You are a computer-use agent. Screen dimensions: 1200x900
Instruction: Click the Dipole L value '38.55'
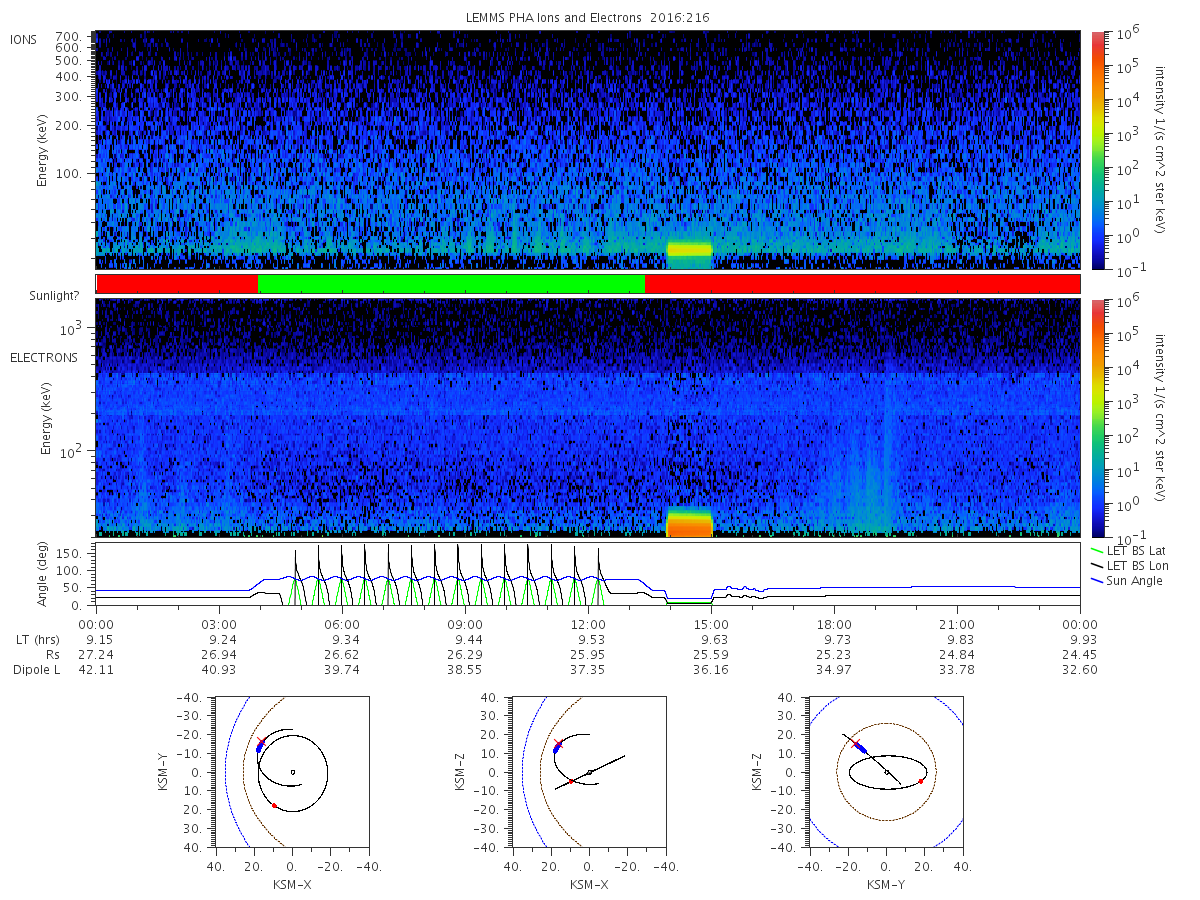tap(465, 670)
